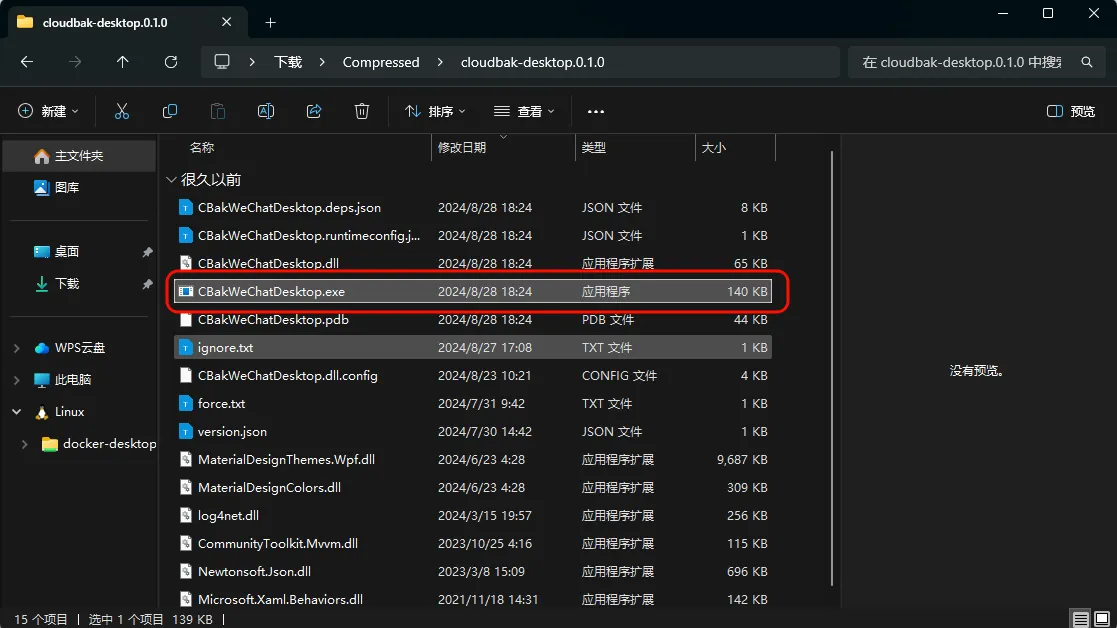The image size is (1117, 628).
Task: Select 主文件夹 in the sidebar
Action: point(78,156)
